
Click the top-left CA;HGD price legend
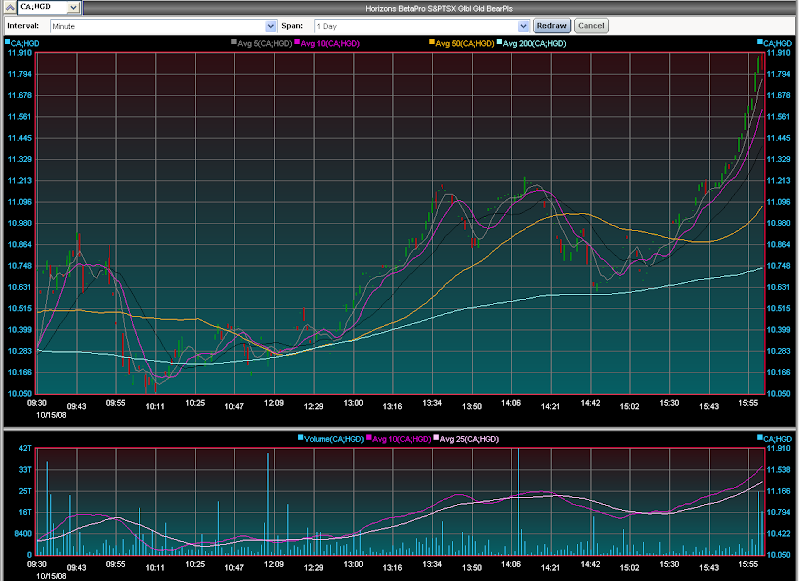pyautogui.click(x=22, y=43)
